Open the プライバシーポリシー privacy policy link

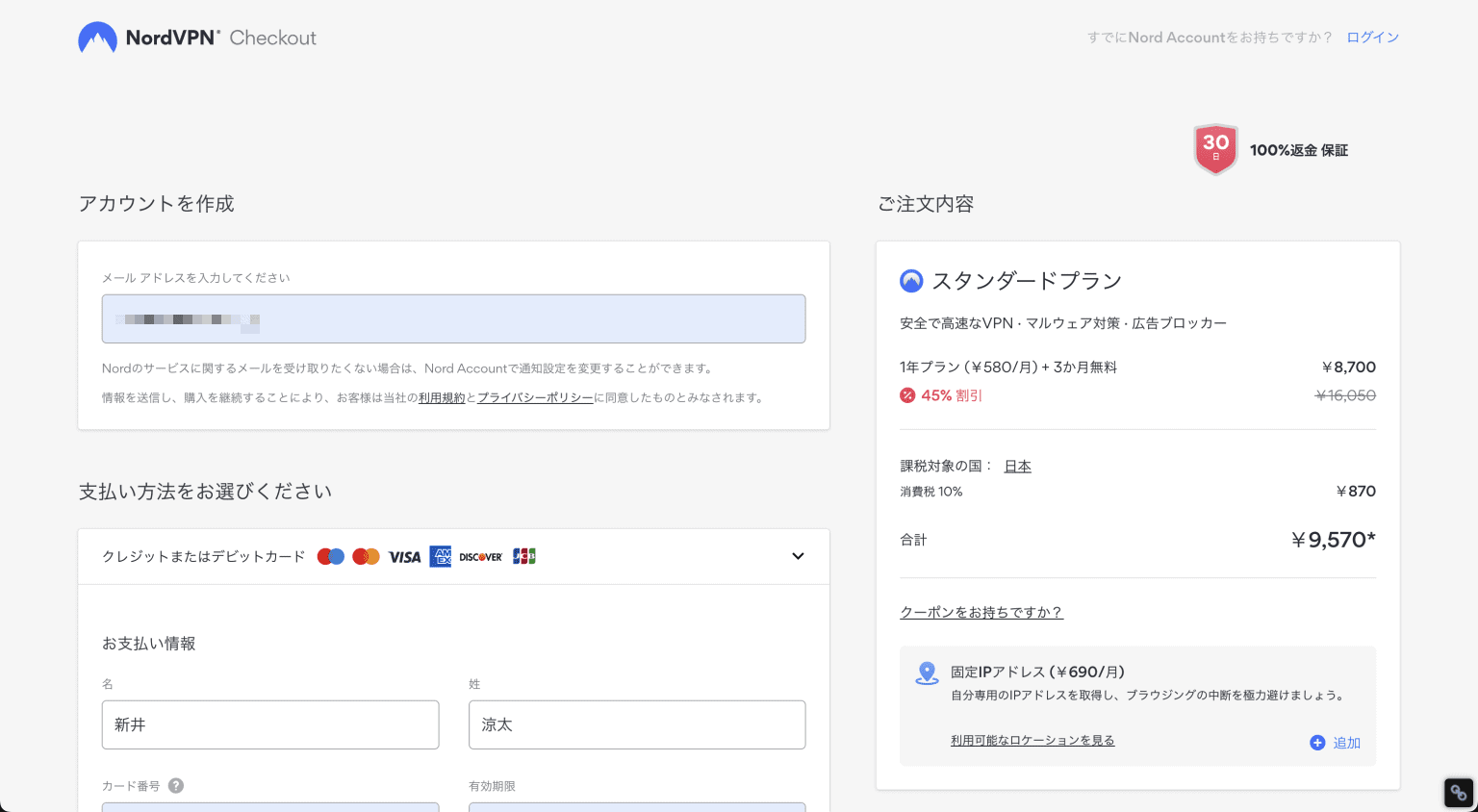(535, 397)
